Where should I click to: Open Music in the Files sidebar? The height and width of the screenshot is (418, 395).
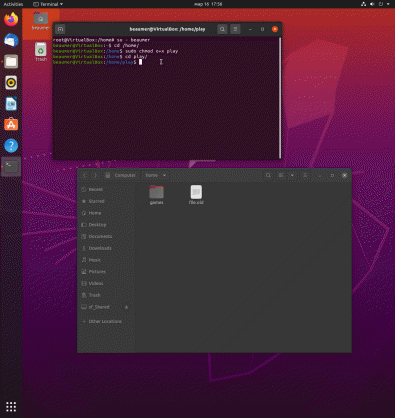click(106, 260)
